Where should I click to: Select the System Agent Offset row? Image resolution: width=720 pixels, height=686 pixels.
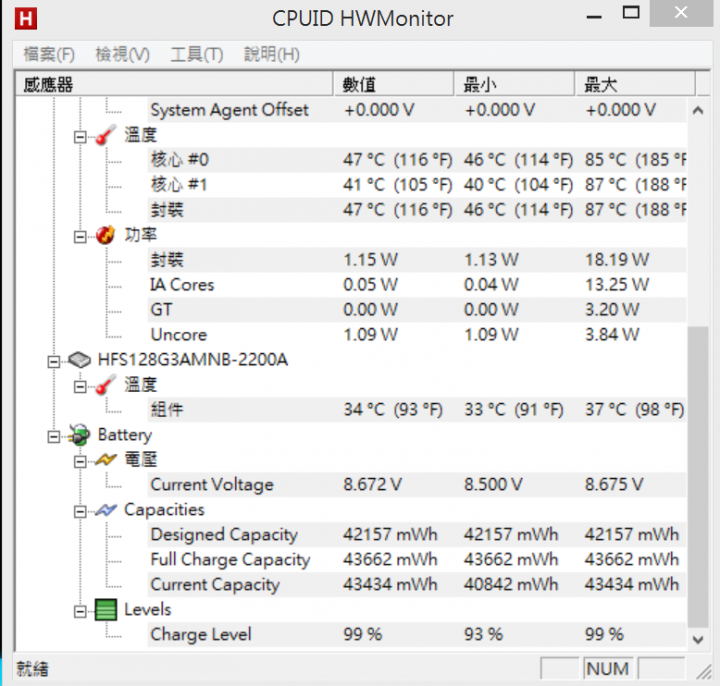click(x=417, y=110)
